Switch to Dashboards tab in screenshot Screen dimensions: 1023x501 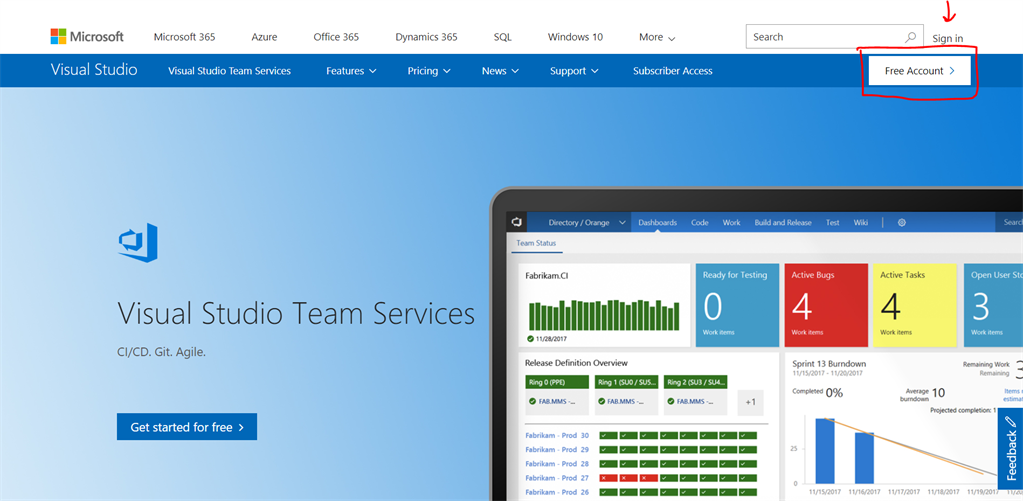(x=657, y=222)
